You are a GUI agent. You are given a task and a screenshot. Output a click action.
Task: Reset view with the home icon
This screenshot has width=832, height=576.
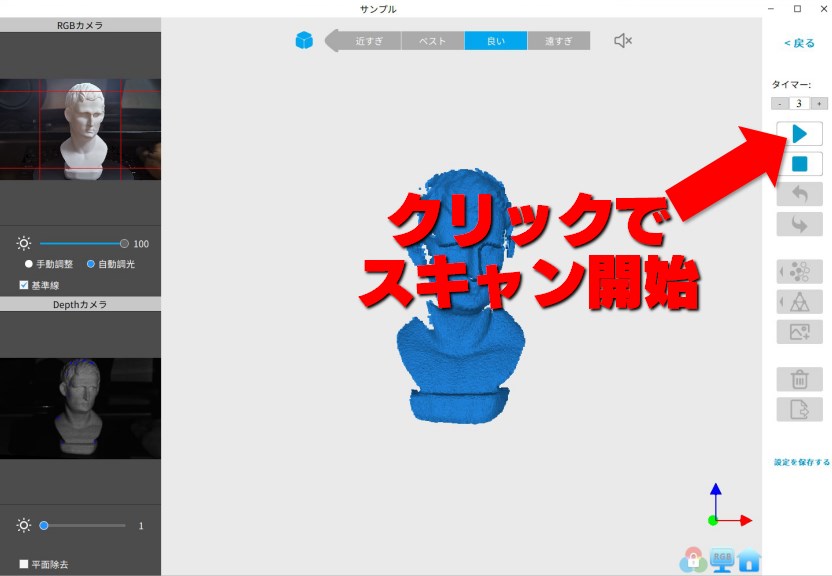(749, 561)
